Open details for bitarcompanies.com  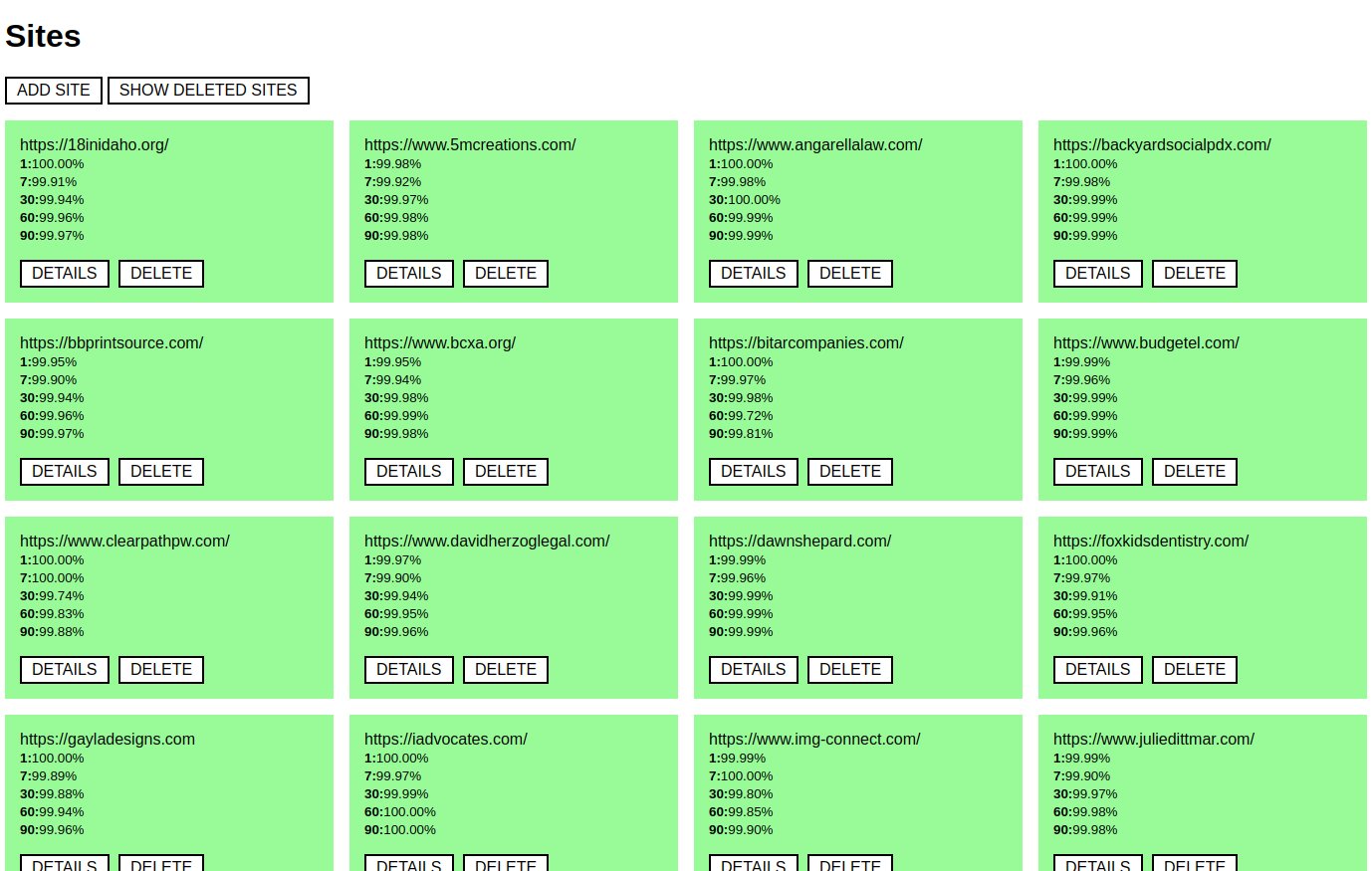tap(753, 472)
